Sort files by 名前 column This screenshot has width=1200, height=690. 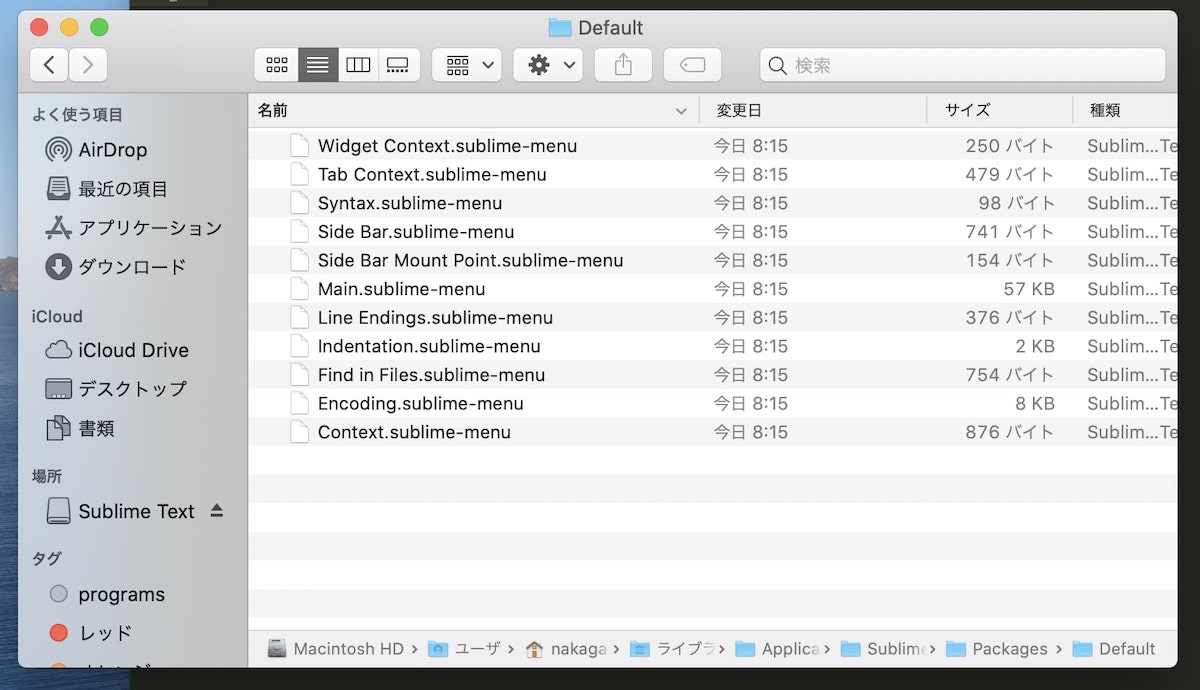click(473, 110)
